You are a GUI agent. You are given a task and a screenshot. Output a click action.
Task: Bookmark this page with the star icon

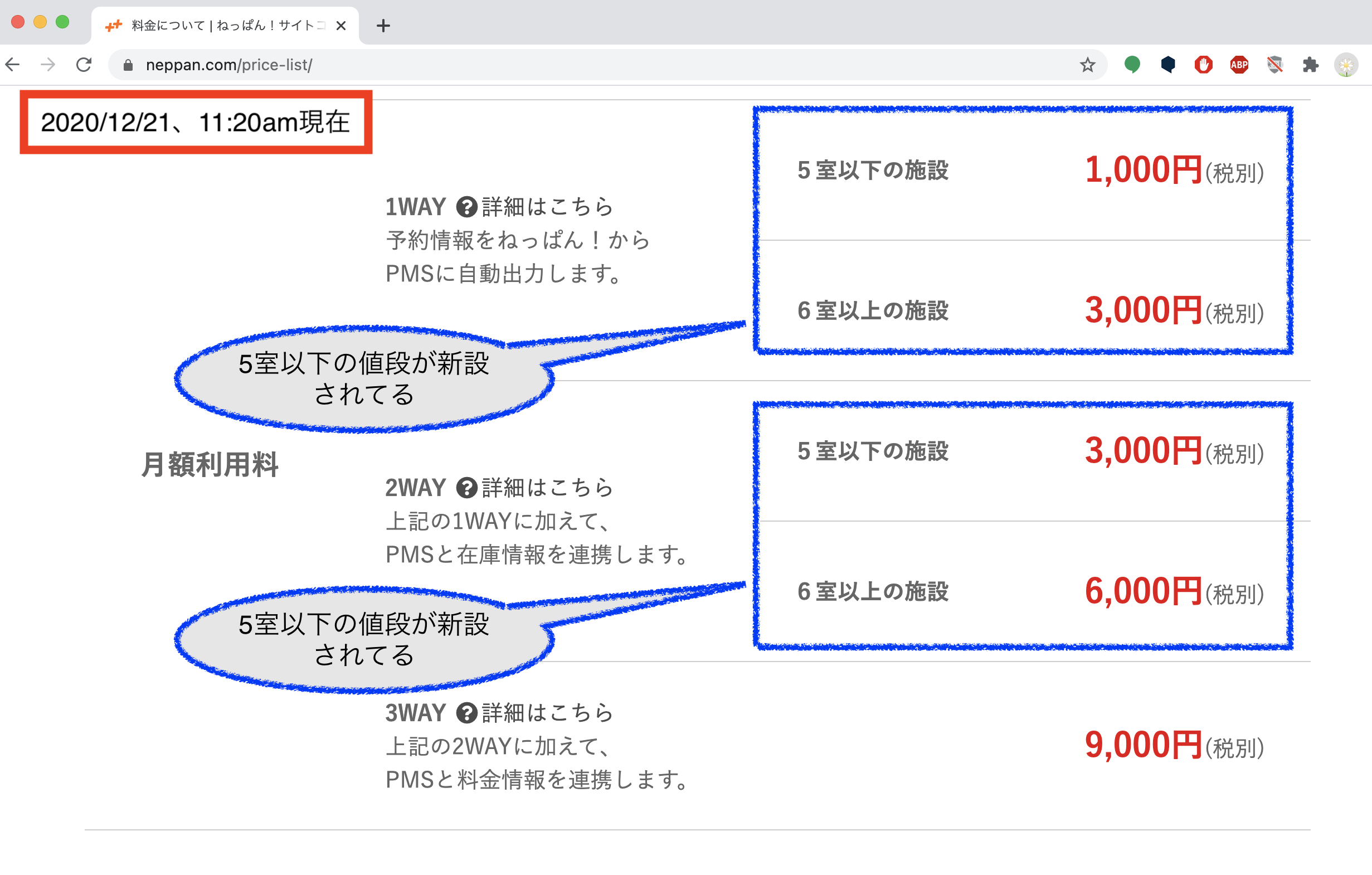[x=1087, y=65]
